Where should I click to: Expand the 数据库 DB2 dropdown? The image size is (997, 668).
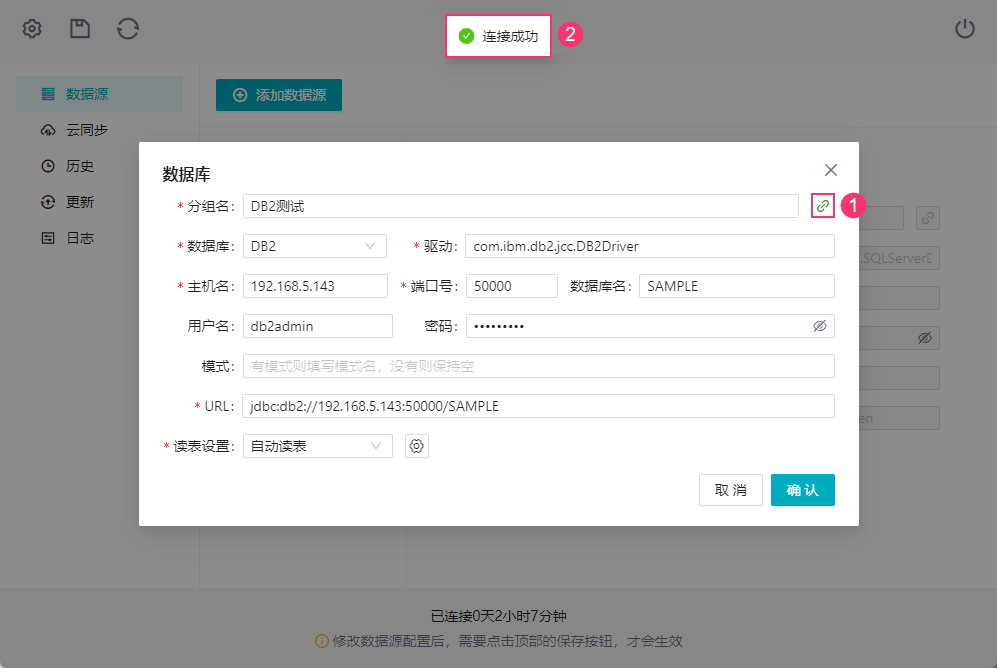tap(315, 246)
